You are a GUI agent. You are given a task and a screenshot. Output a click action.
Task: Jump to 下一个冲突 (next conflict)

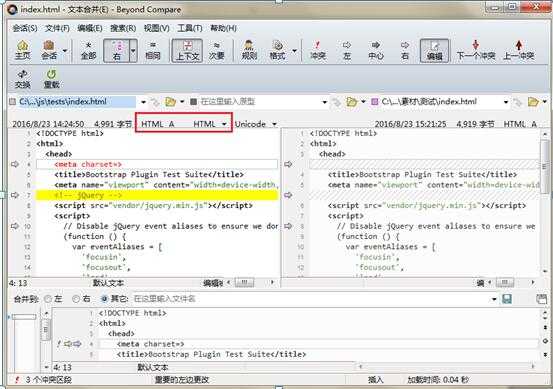tap(476, 50)
